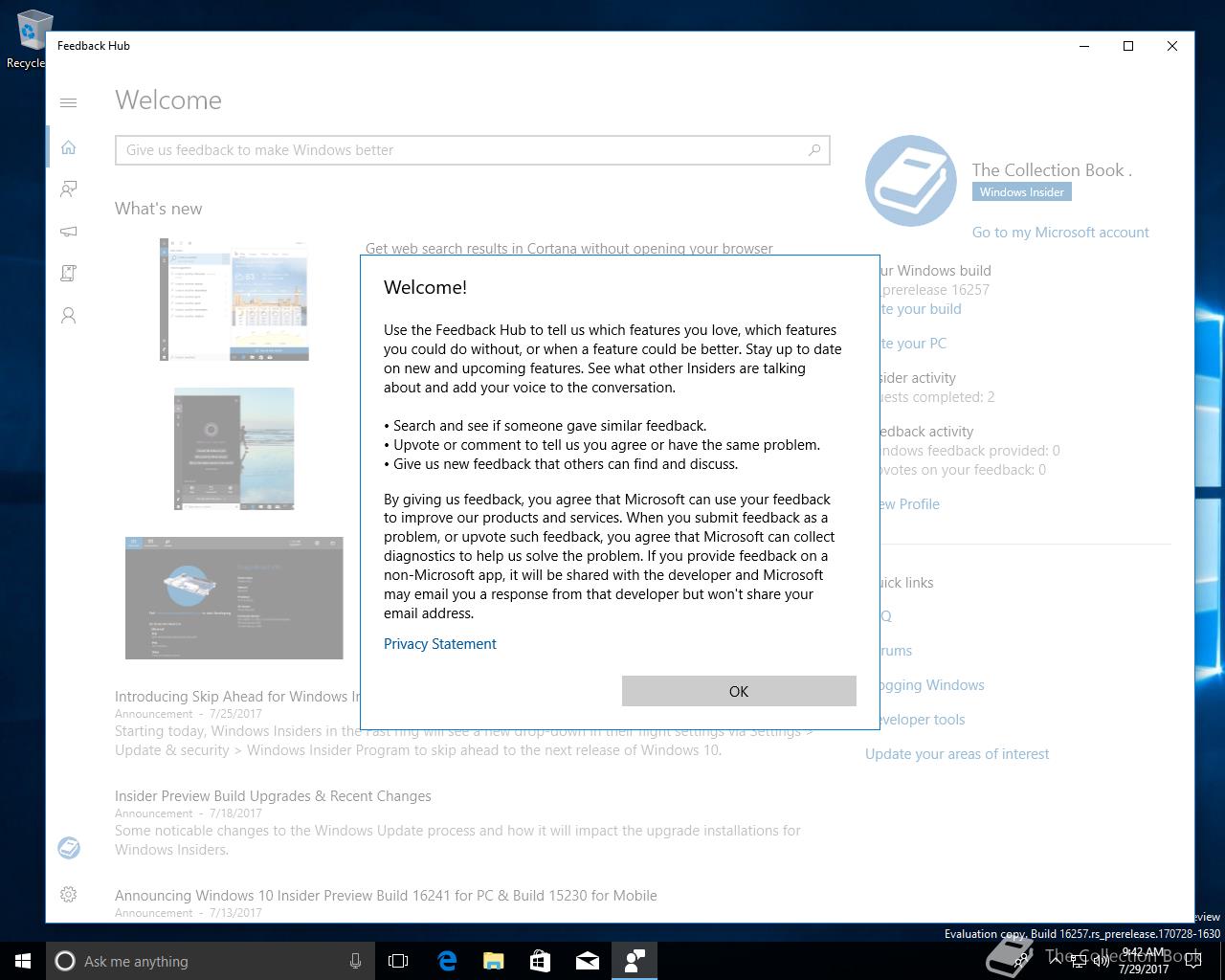Open the Recycle Bin desktop icon
This screenshot has width=1225, height=980.
click(x=27, y=39)
